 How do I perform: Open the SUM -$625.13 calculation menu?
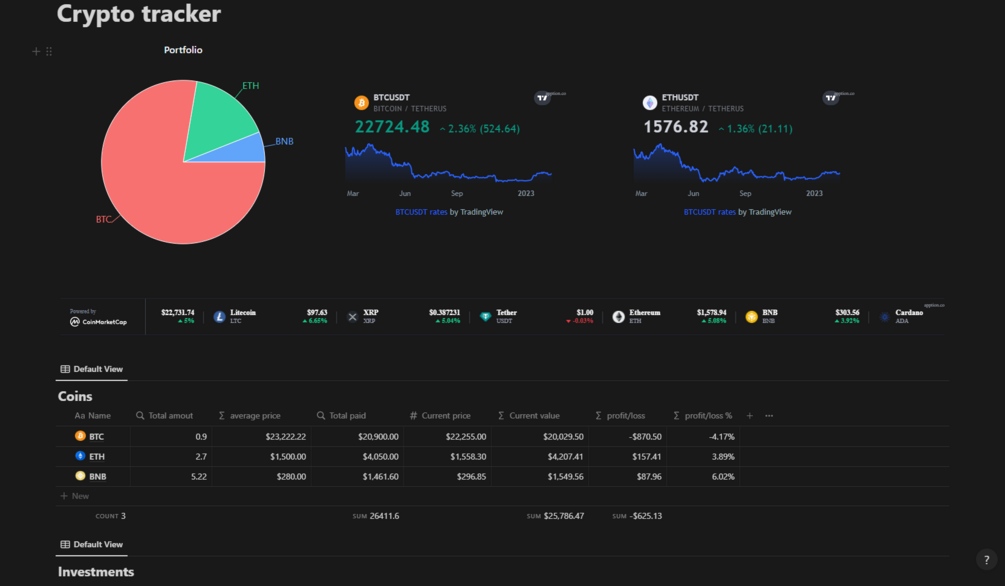pyautogui.click(x=637, y=515)
